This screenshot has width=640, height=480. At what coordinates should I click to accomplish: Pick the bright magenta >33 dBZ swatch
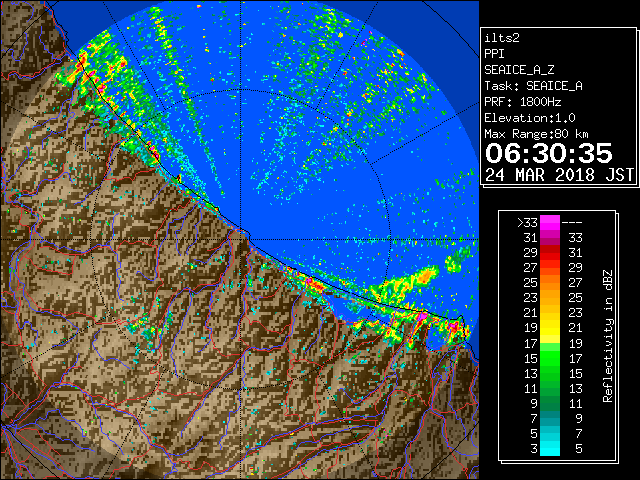pyautogui.click(x=550, y=223)
